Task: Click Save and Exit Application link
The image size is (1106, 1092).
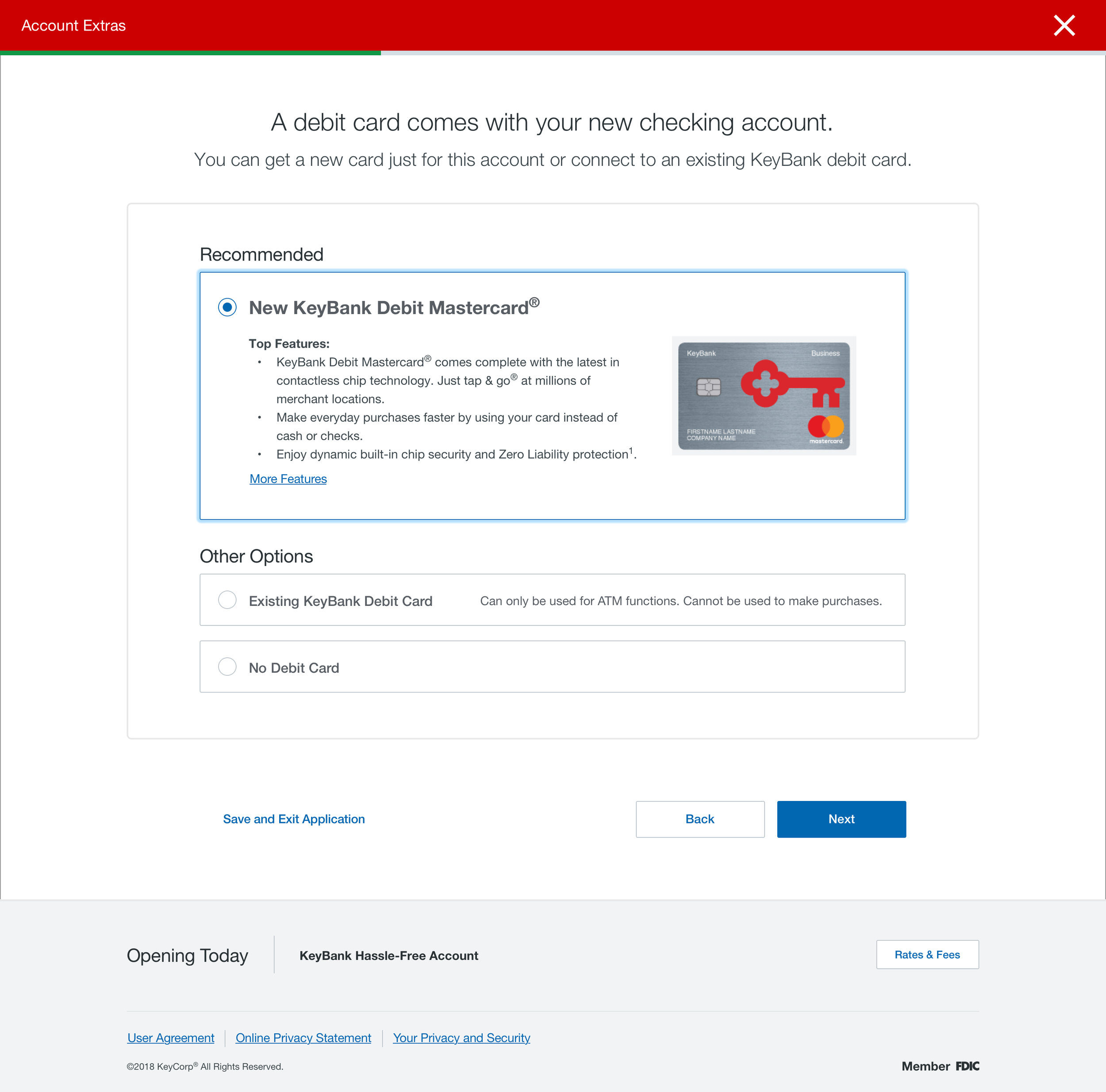Action: [x=294, y=819]
